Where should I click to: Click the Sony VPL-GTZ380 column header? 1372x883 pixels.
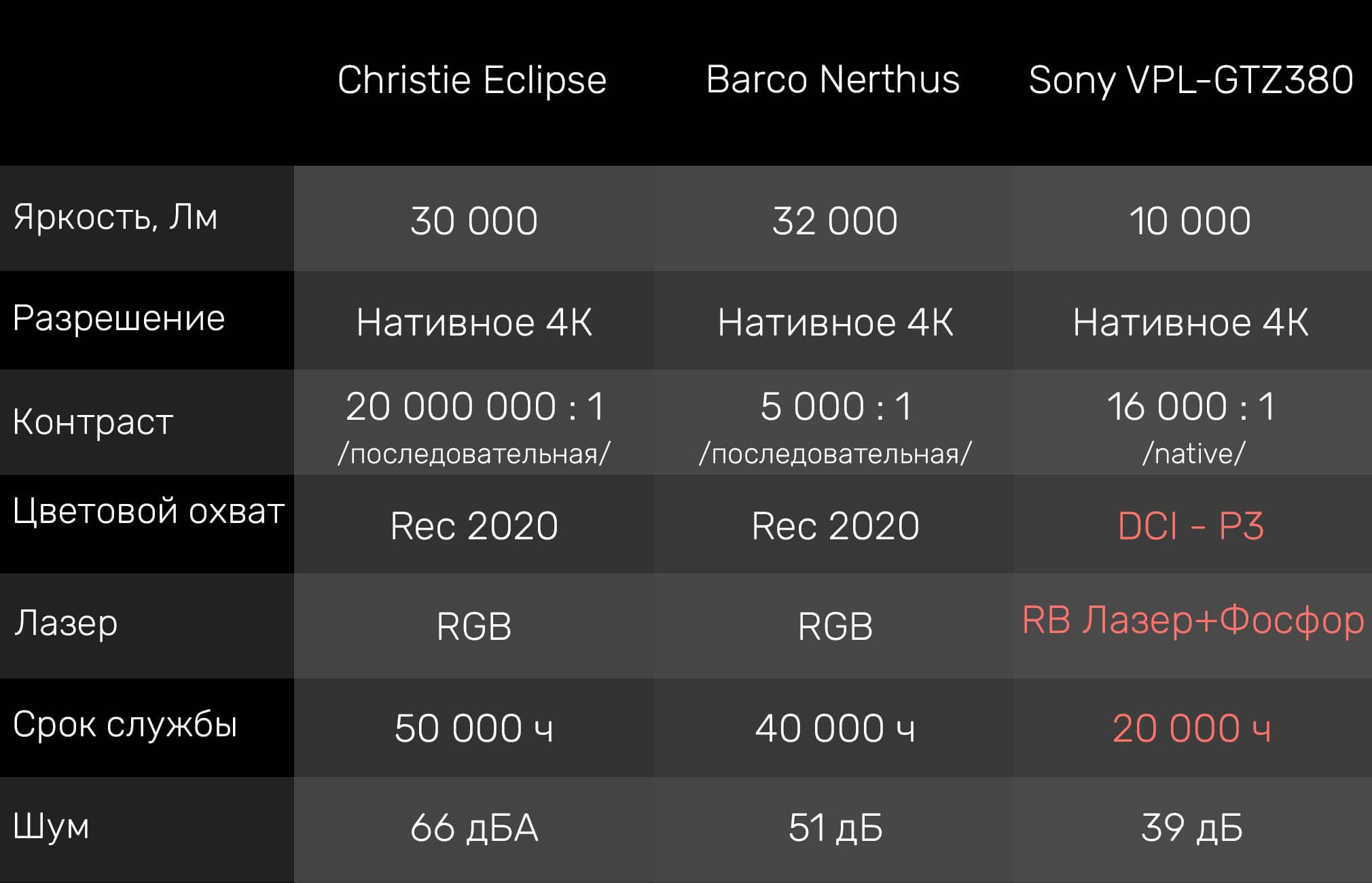[x=1191, y=80]
